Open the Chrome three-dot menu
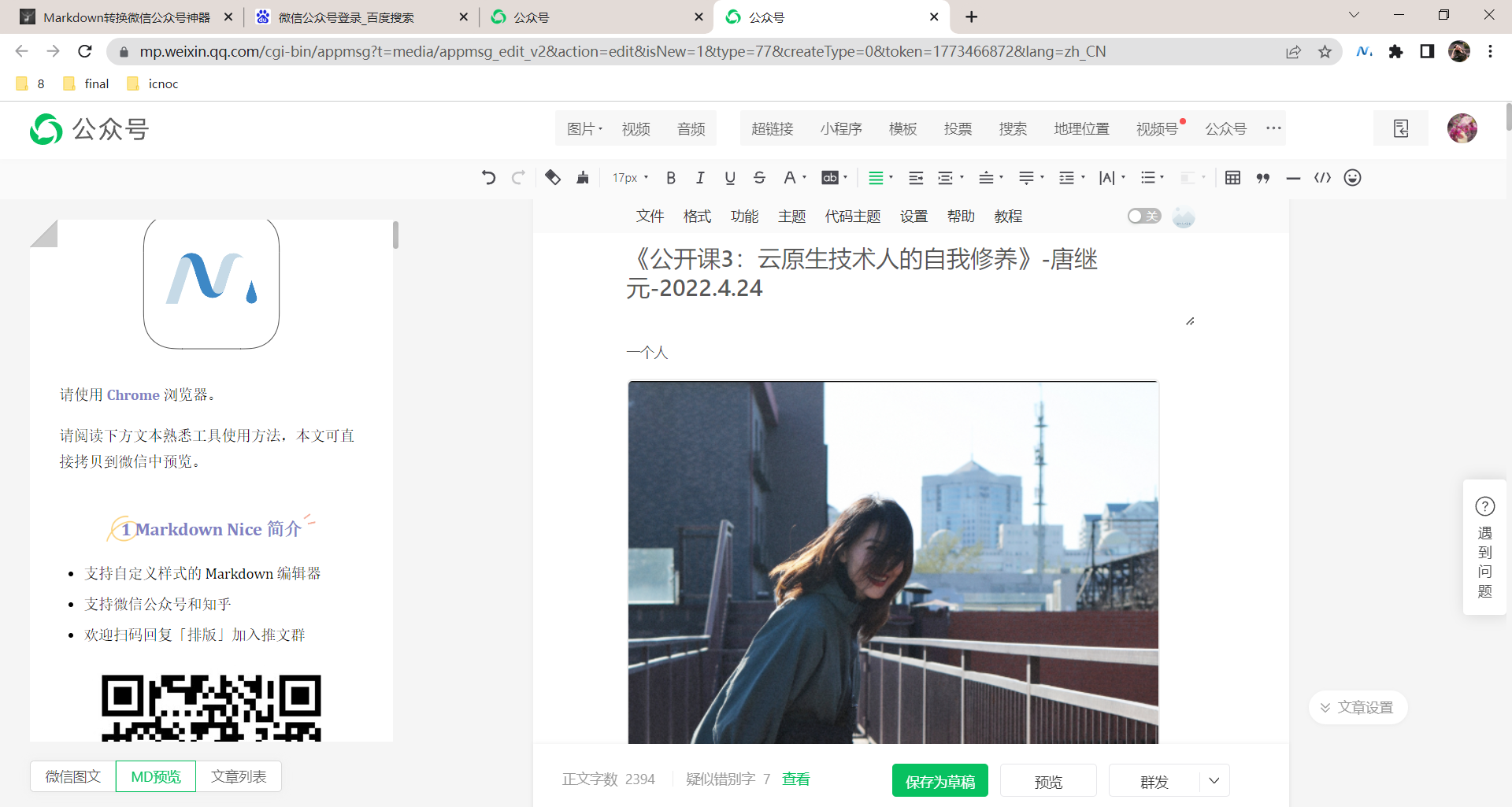 tap(1490, 51)
